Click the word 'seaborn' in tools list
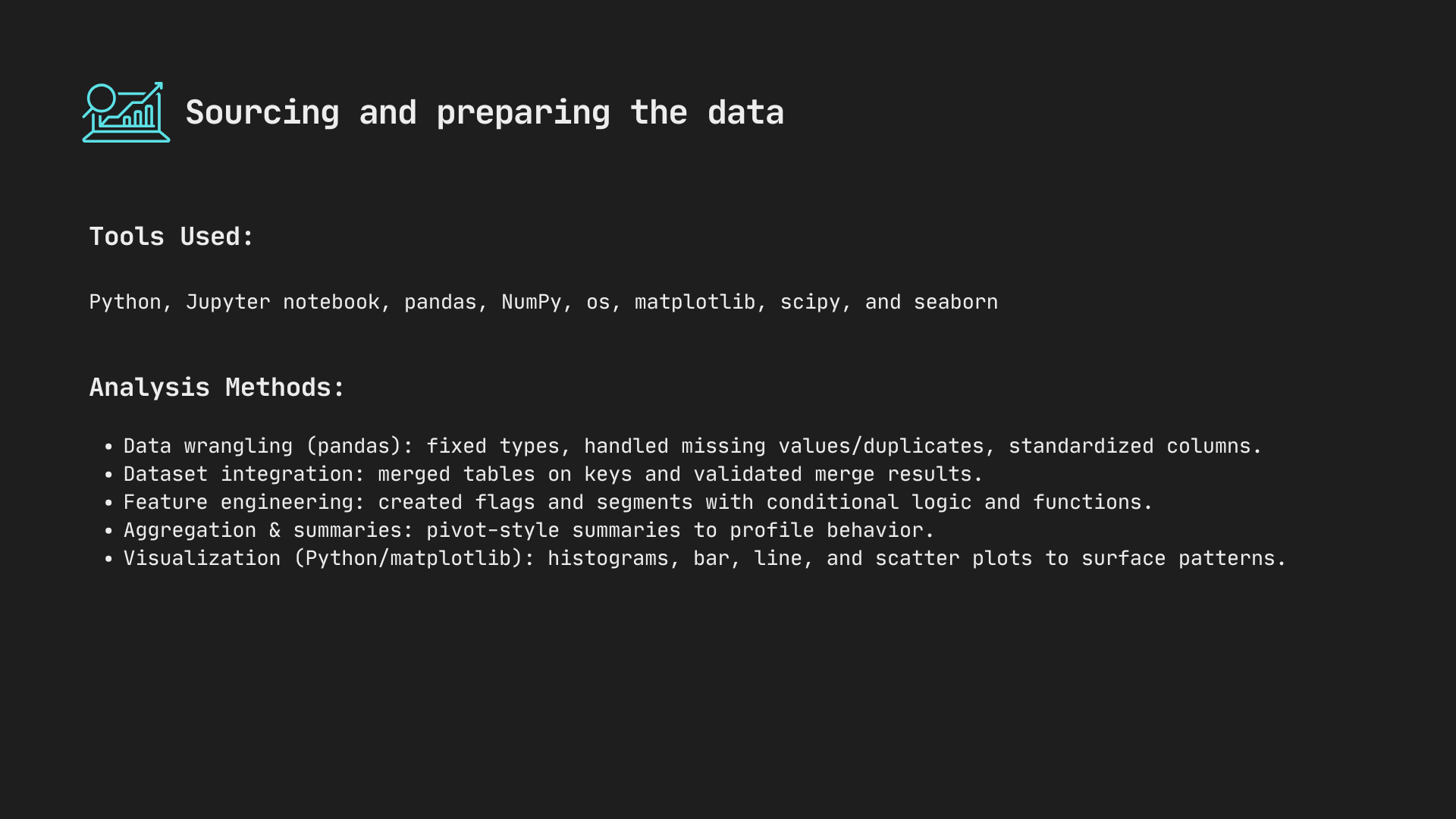 [x=955, y=302]
